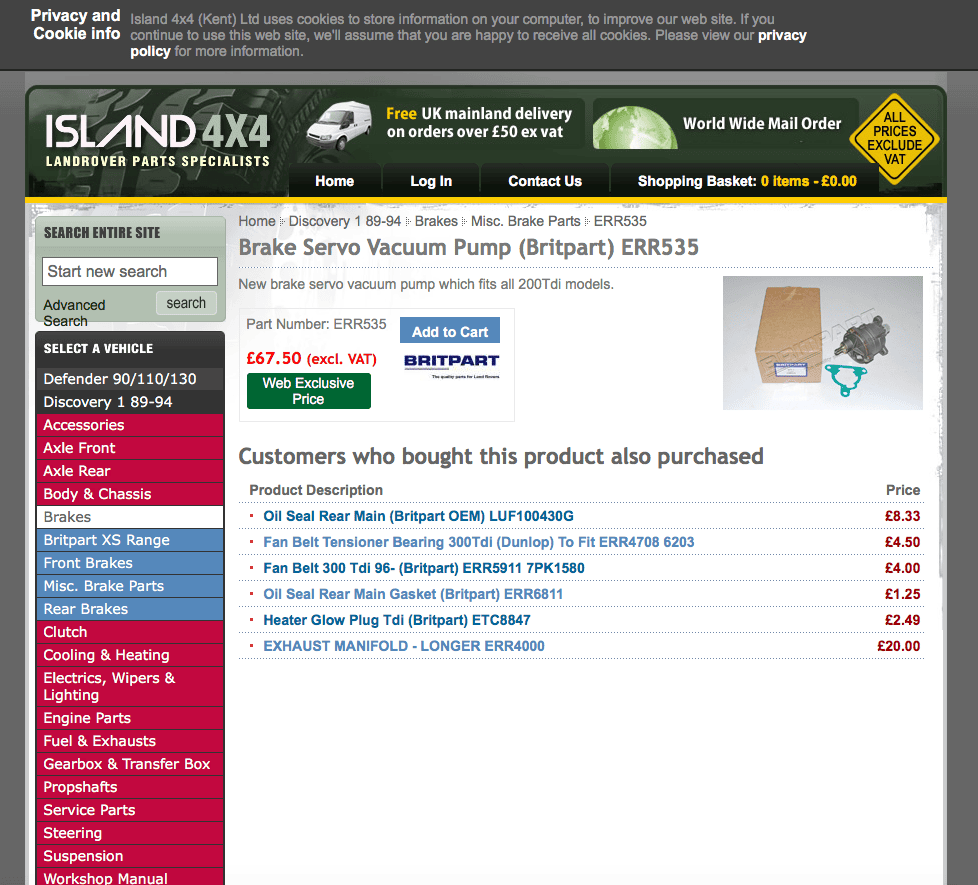View the Shopping Basket

[x=747, y=181]
